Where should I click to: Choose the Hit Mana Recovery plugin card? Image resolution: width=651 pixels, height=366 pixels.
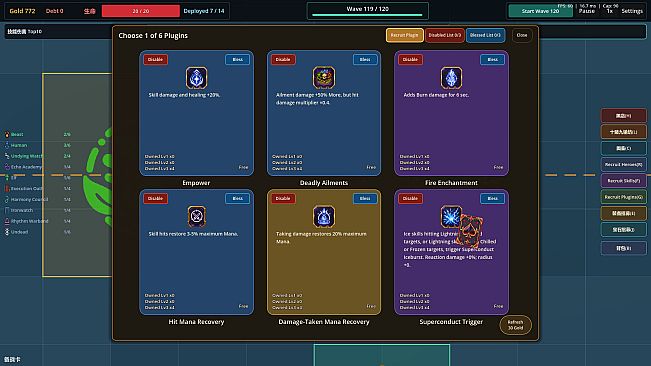[196, 252]
